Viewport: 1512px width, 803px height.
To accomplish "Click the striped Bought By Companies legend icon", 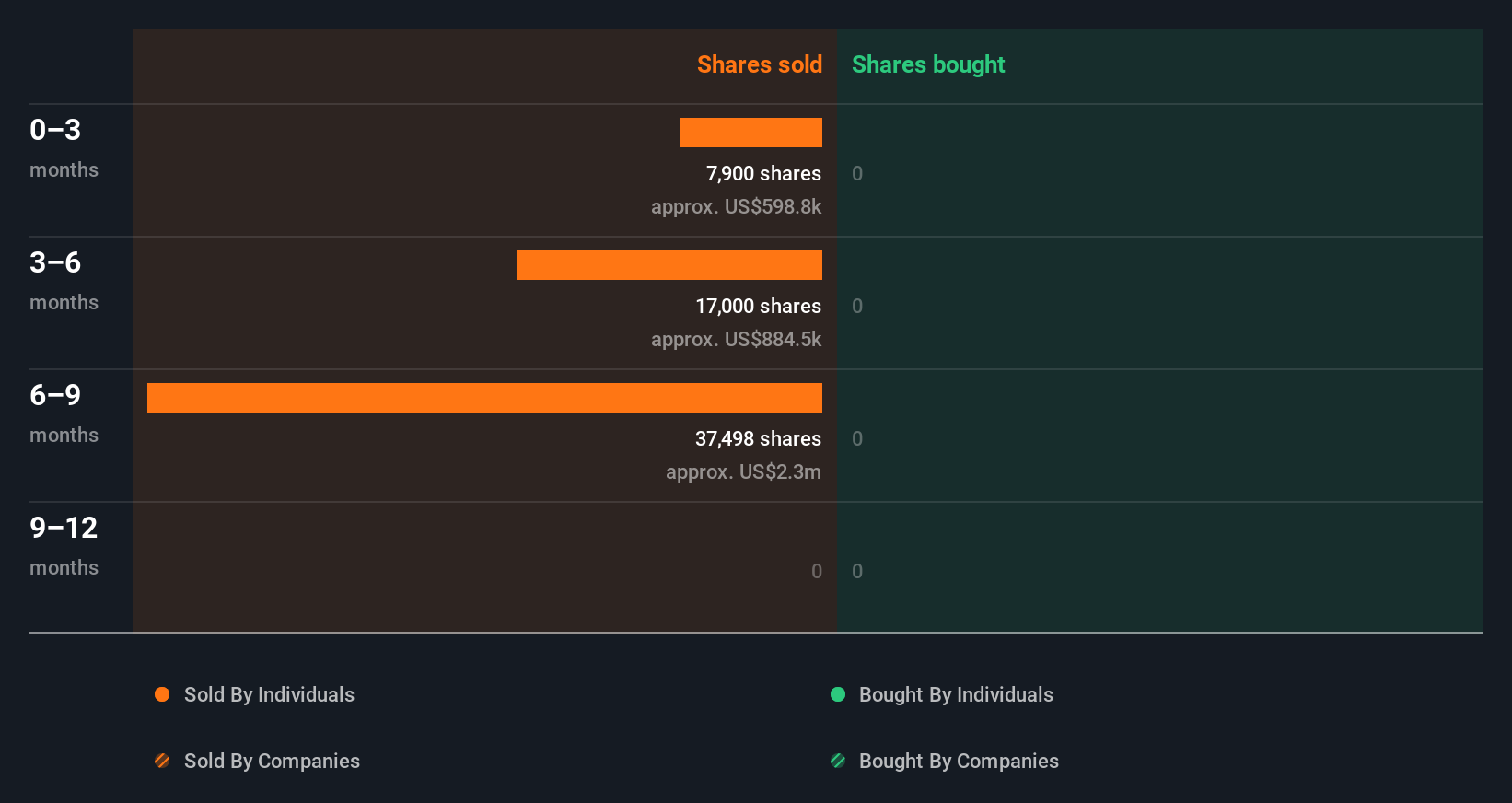I will coord(838,761).
